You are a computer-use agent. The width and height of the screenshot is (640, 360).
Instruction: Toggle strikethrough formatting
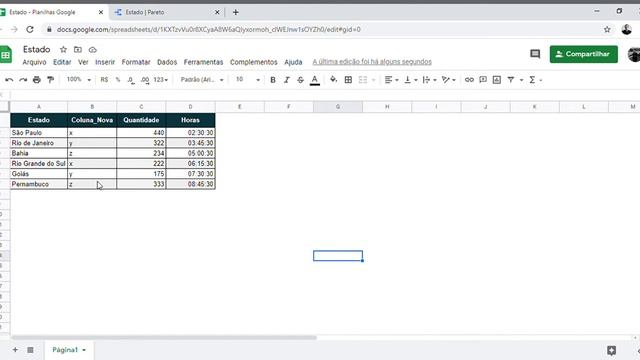point(300,80)
